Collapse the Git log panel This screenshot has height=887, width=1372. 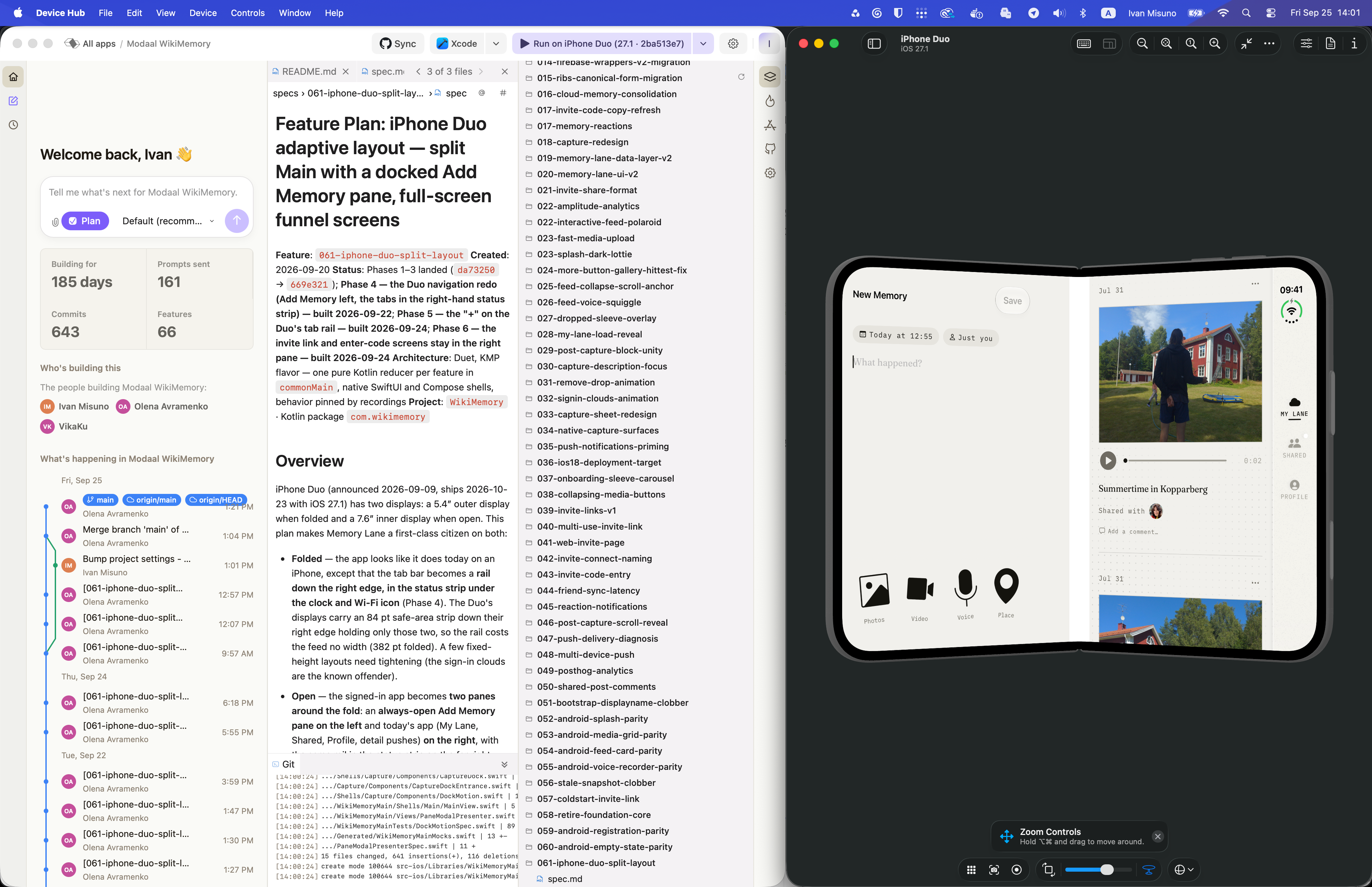tap(504, 764)
